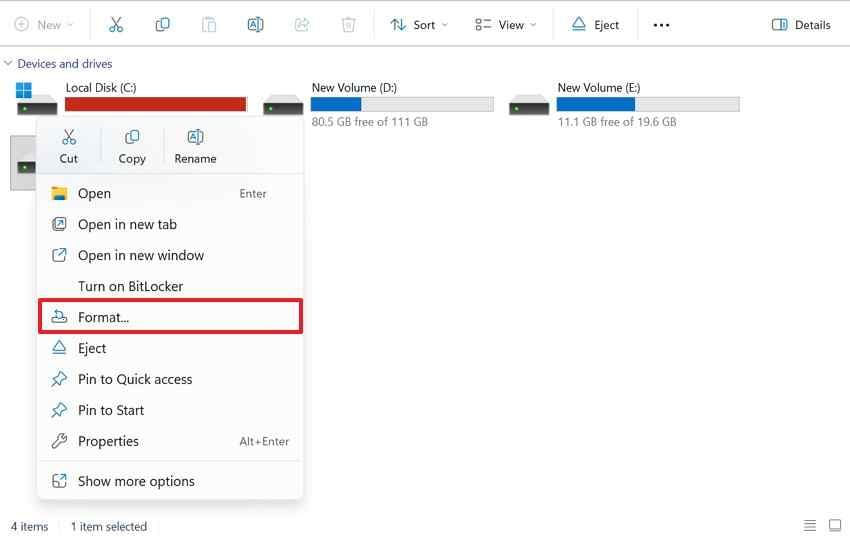Click the selected drive behind context menu
The image size is (850, 537).
coord(23,163)
